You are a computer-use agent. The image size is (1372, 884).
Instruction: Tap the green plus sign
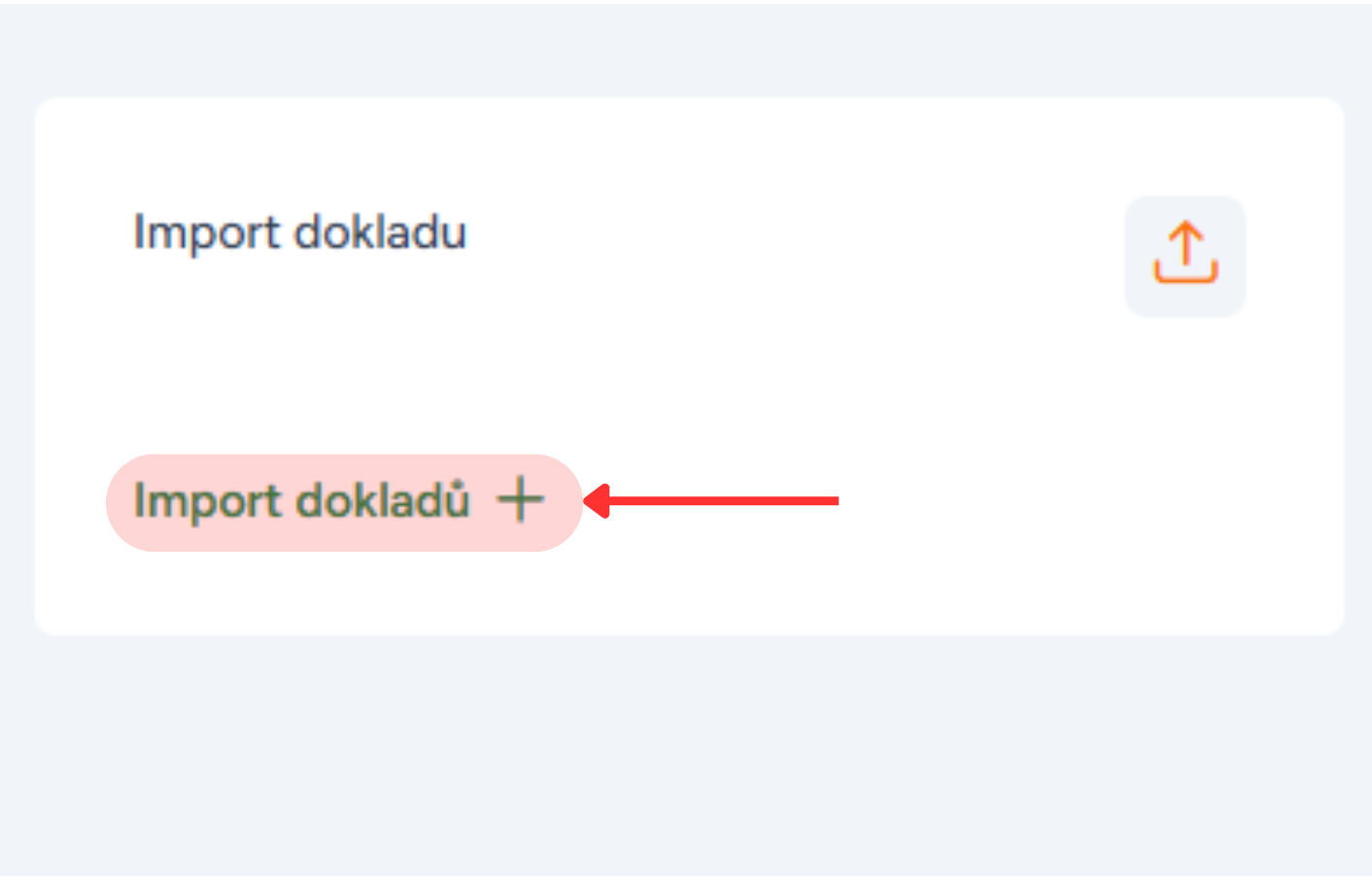point(520,500)
